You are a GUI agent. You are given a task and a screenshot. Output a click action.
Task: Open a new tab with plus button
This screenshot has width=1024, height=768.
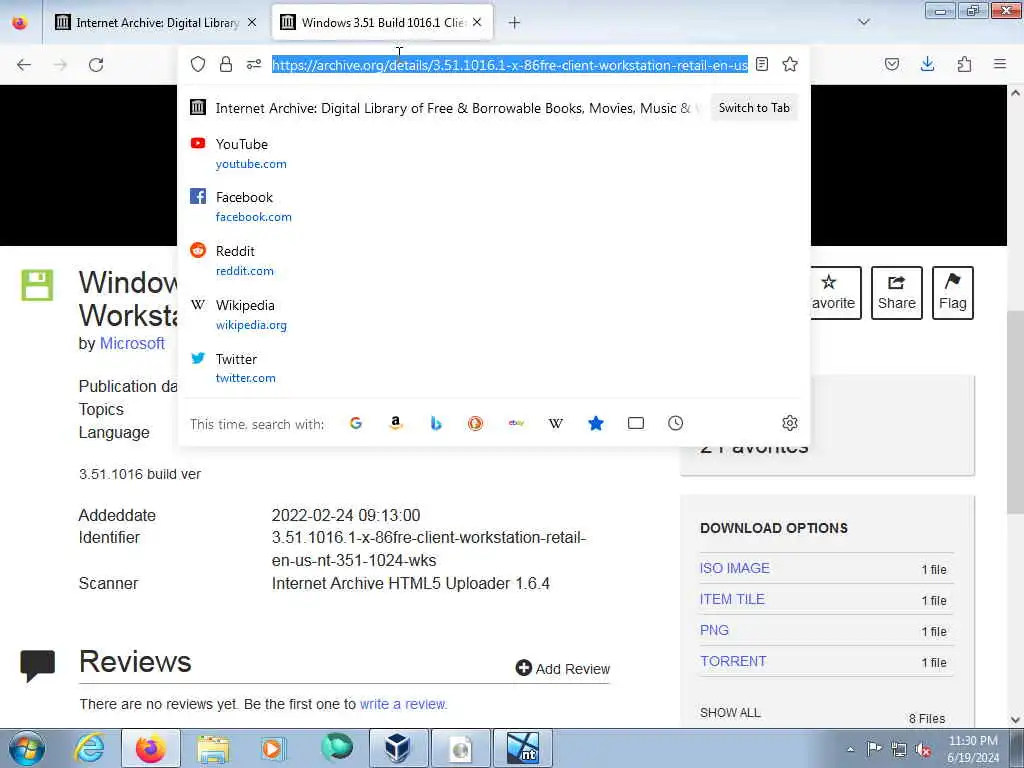click(x=514, y=23)
